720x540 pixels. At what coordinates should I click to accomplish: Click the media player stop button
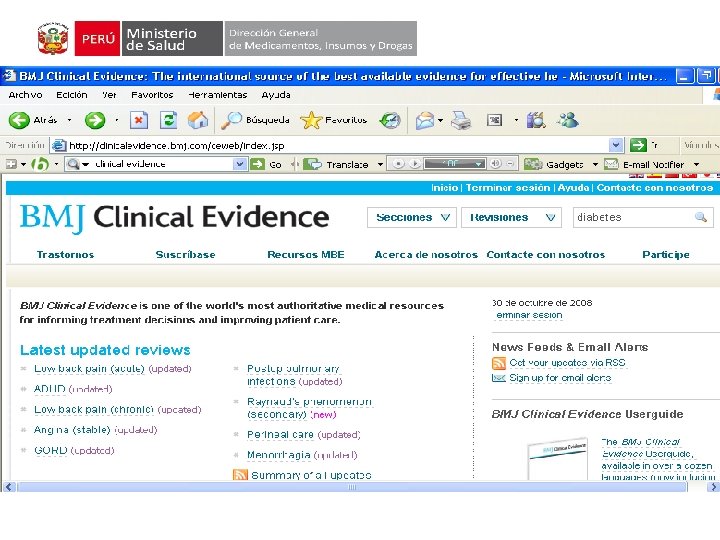(x=398, y=163)
